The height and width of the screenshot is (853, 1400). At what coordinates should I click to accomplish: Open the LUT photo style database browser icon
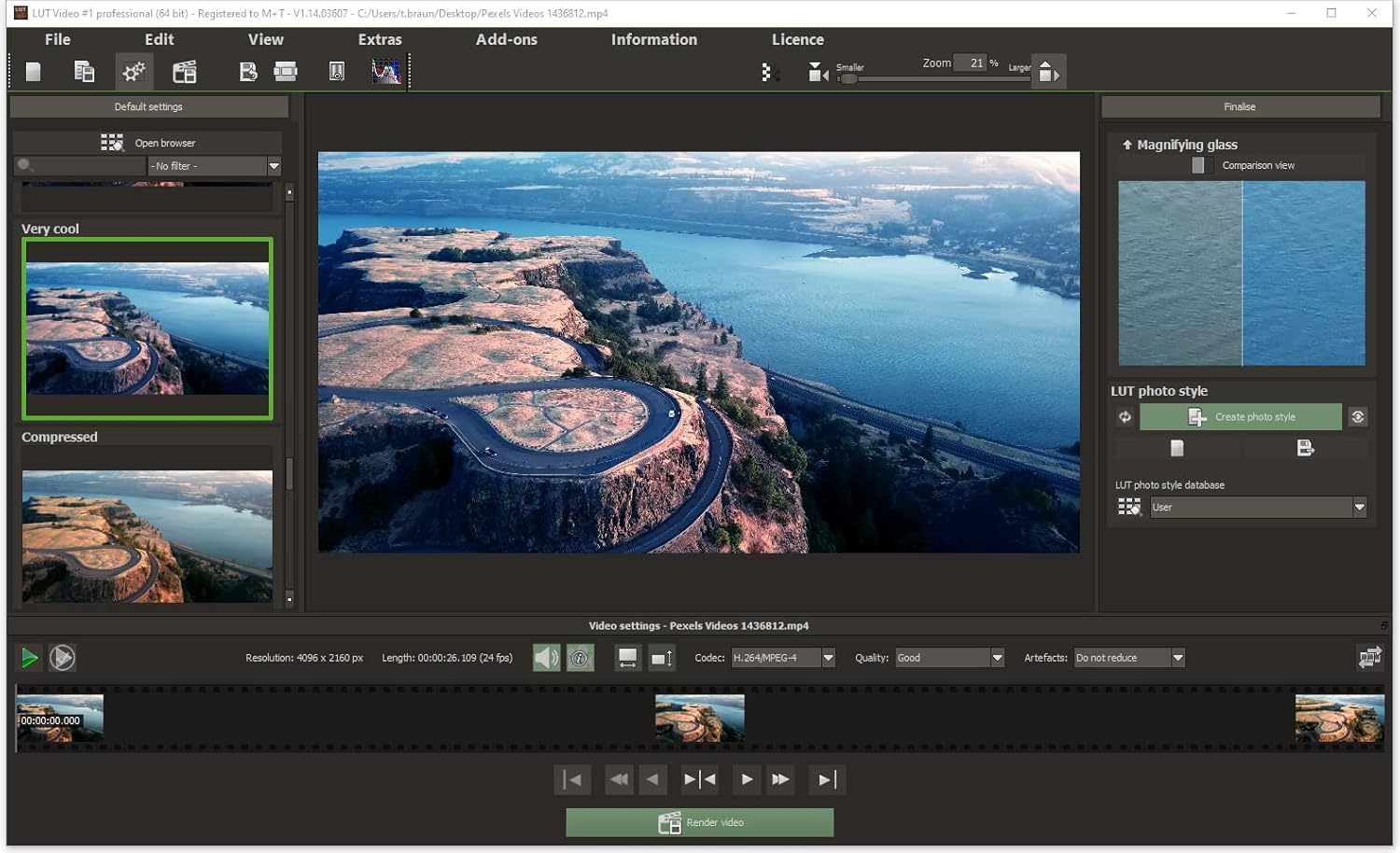[x=1129, y=507]
